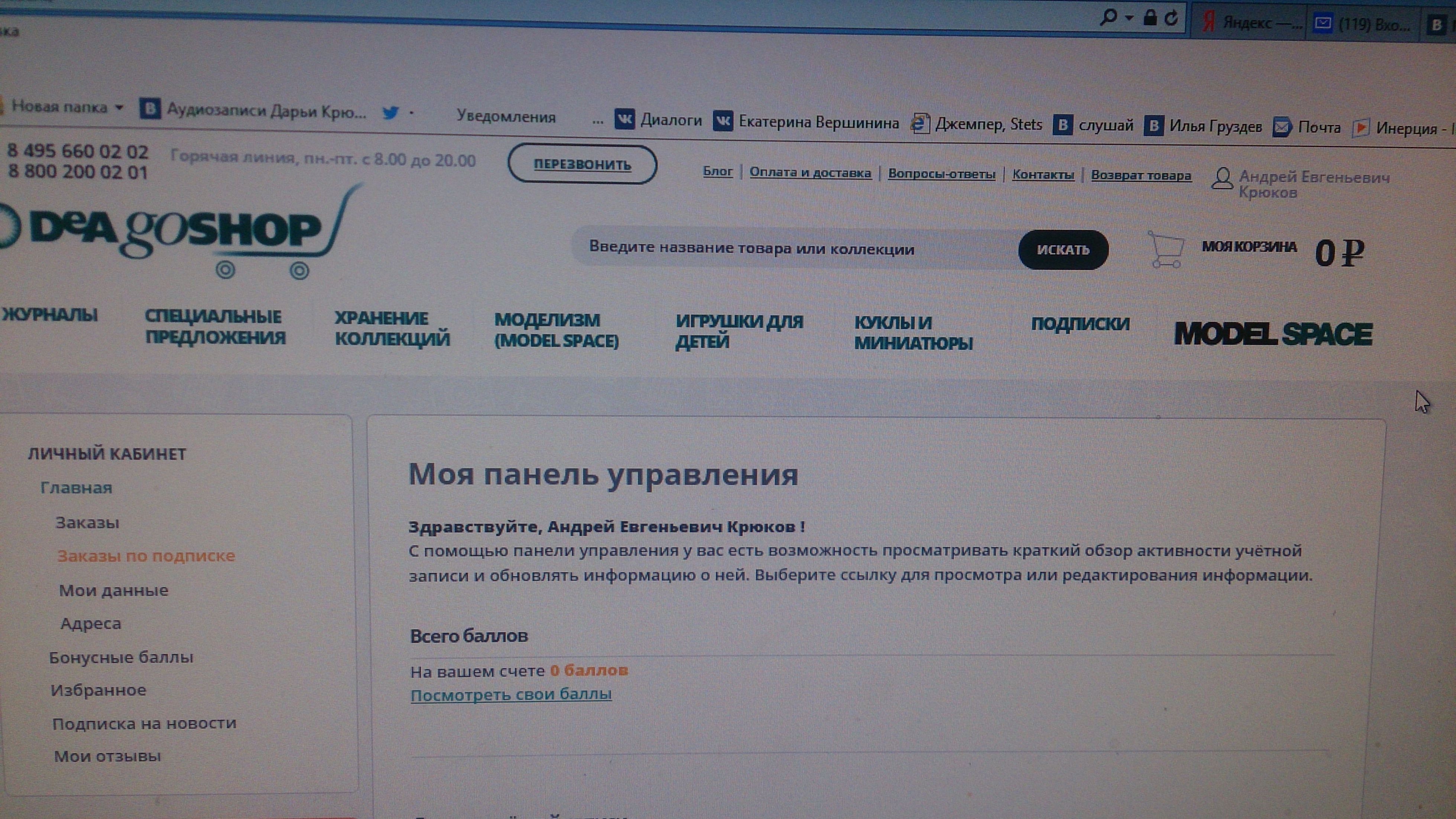The image size is (1456, 819).
Task: Click the MODEL SPACE logo link
Action: tap(1273, 334)
